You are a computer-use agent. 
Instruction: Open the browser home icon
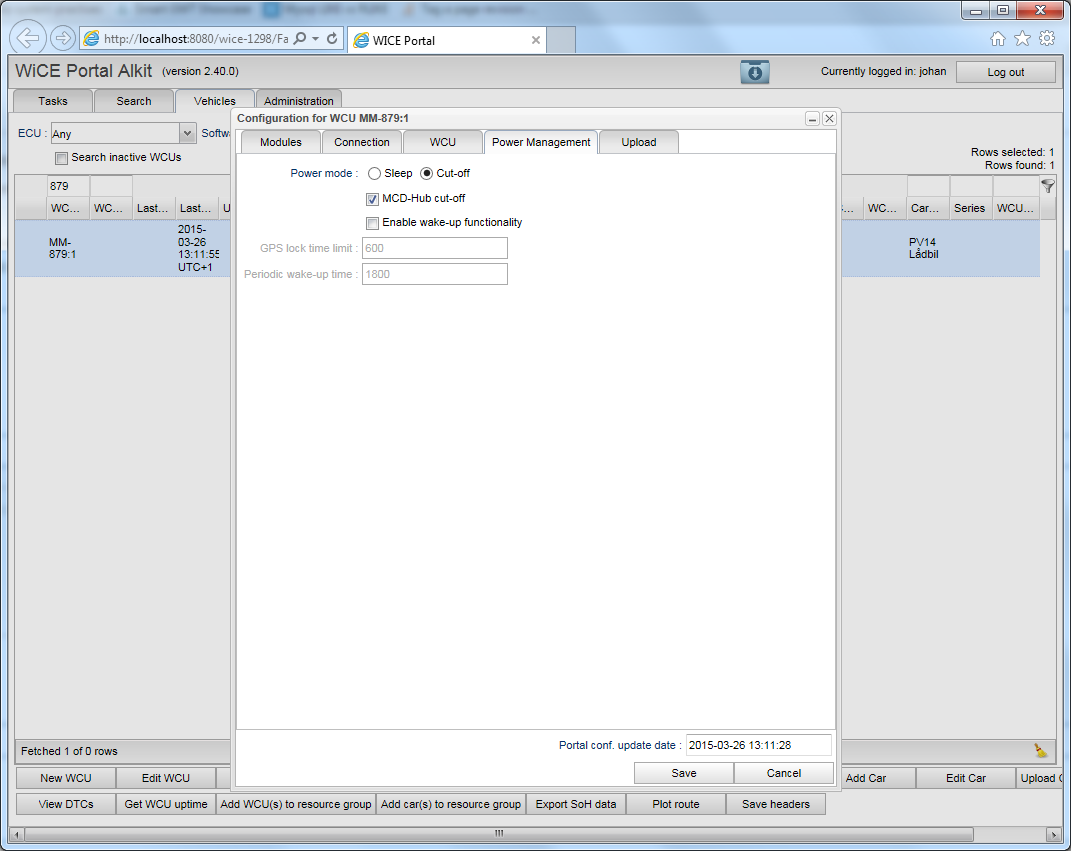click(997, 39)
